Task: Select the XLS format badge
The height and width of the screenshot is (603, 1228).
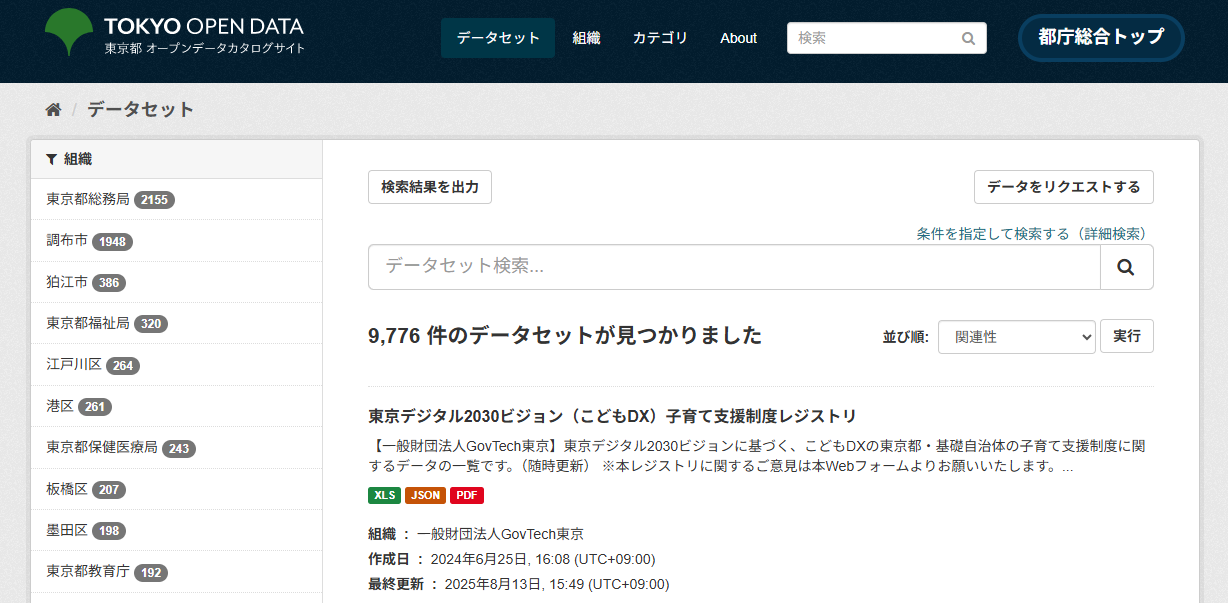Action: [384, 495]
